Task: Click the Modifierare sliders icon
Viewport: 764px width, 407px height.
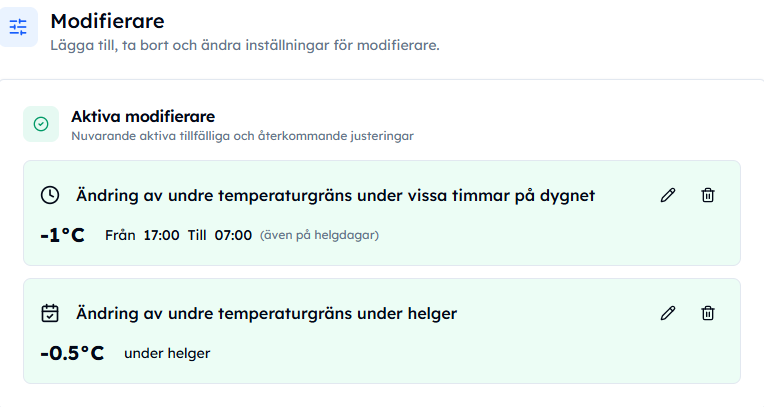Action: coord(19,27)
